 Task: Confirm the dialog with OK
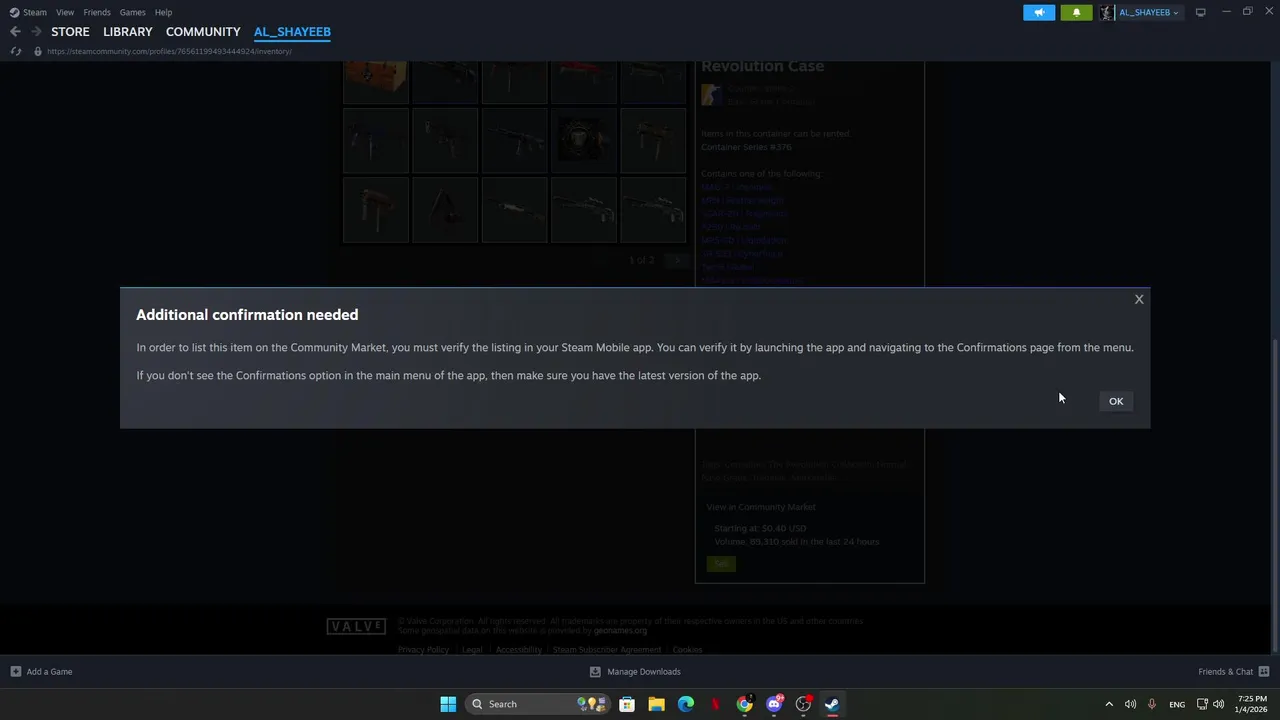click(1116, 401)
